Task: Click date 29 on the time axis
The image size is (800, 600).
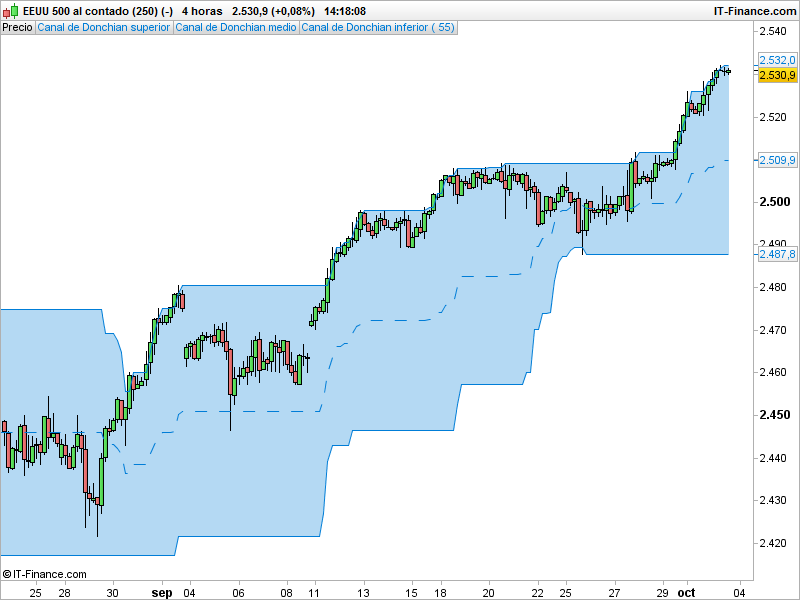Action: pyautogui.click(x=662, y=593)
